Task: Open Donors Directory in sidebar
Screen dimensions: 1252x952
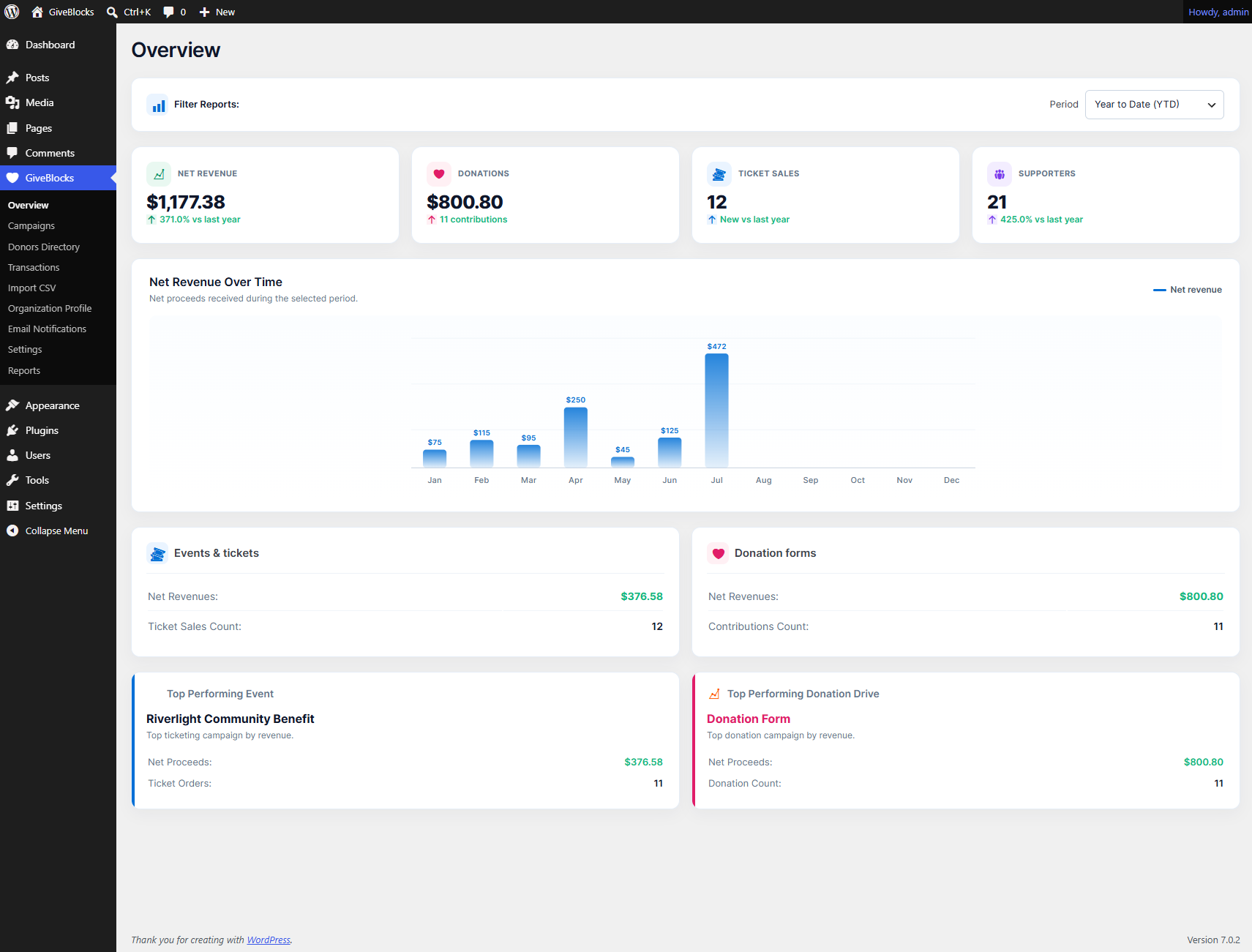Action: tap(44, 247)
